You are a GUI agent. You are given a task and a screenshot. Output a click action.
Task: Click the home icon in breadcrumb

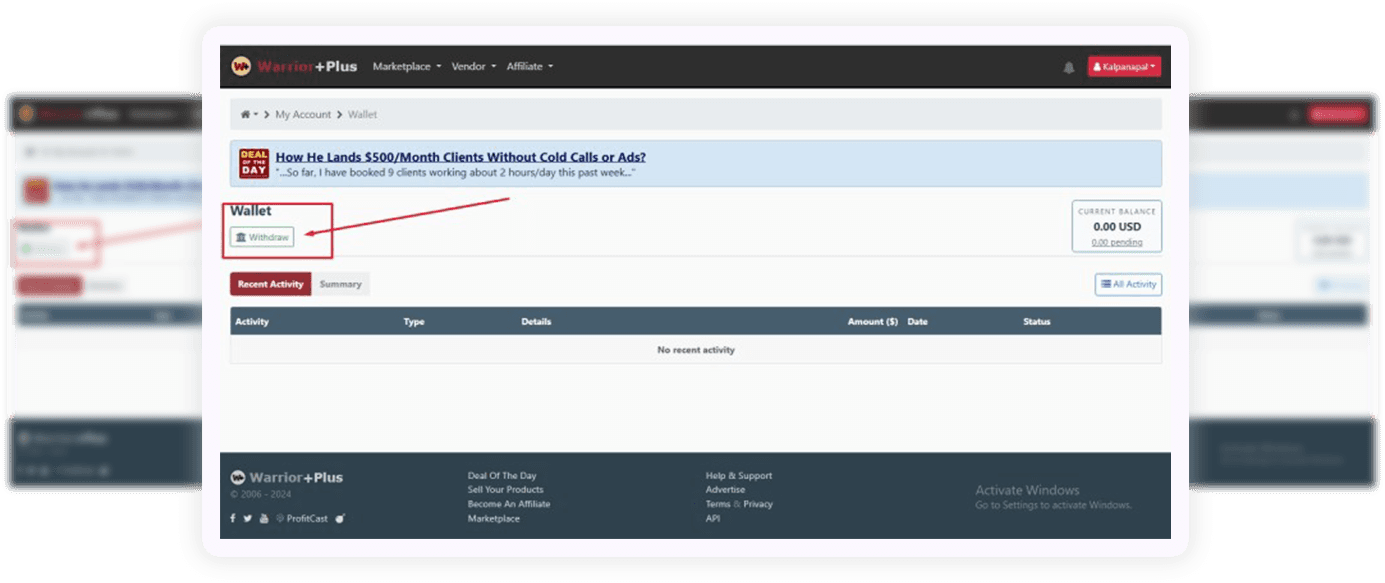(x=245, y=115)
